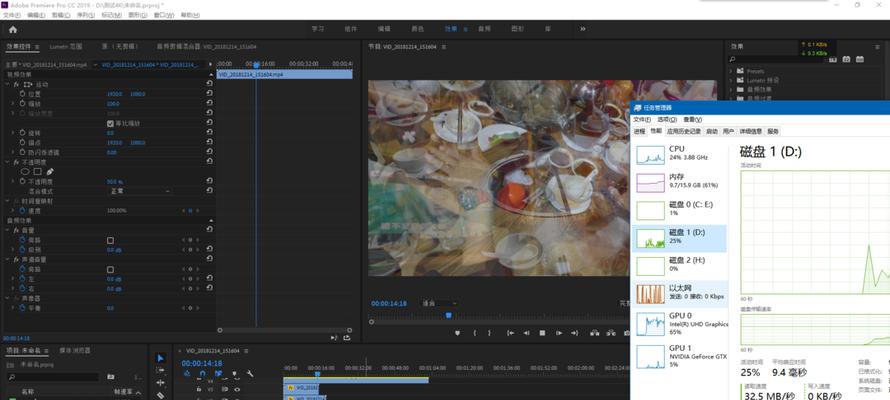Open 媒体浏览器 panel tab
Viewport: 890px width, 400px height.
tap(74, 350)
